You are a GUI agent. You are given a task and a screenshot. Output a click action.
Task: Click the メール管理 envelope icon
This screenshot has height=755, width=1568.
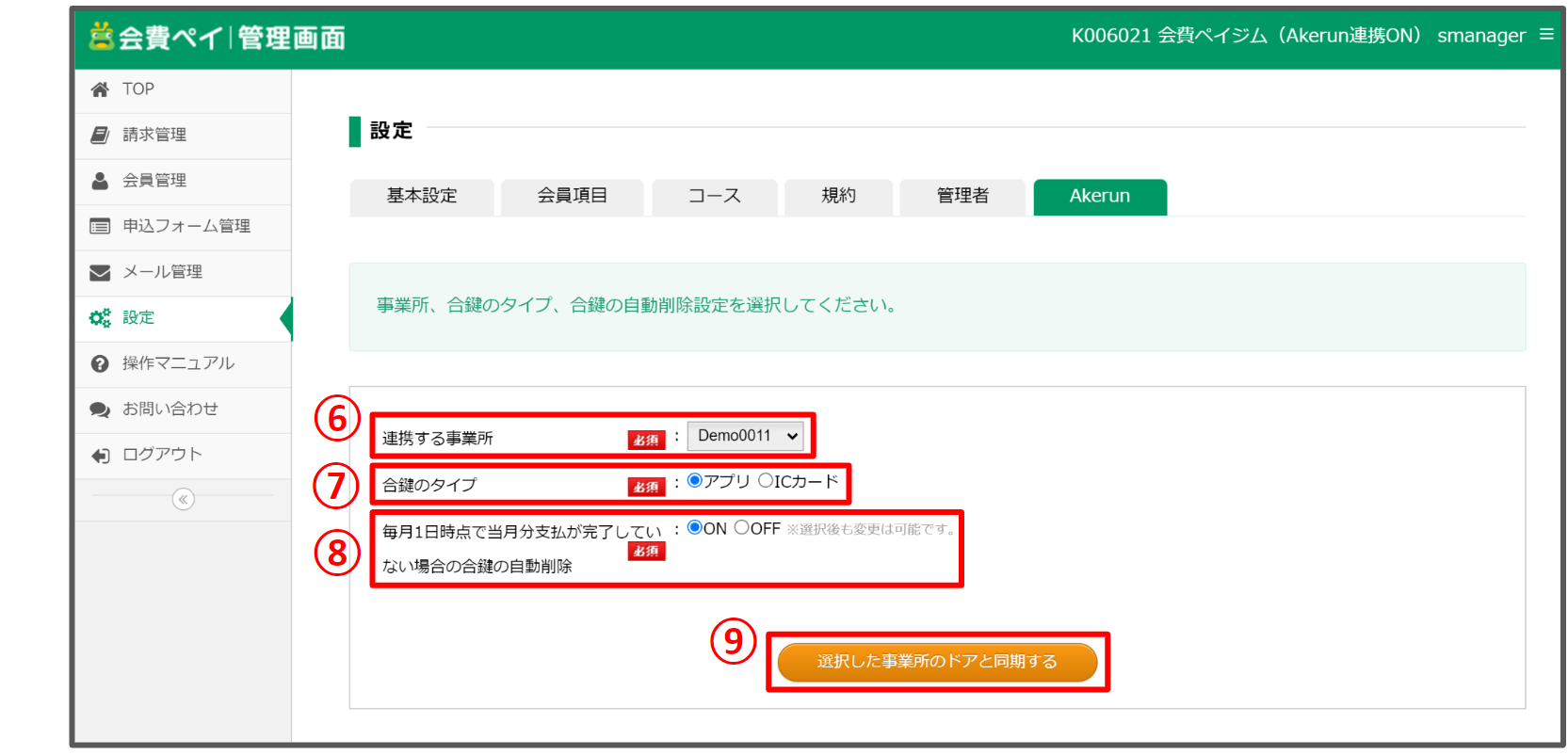pos(100,272)
